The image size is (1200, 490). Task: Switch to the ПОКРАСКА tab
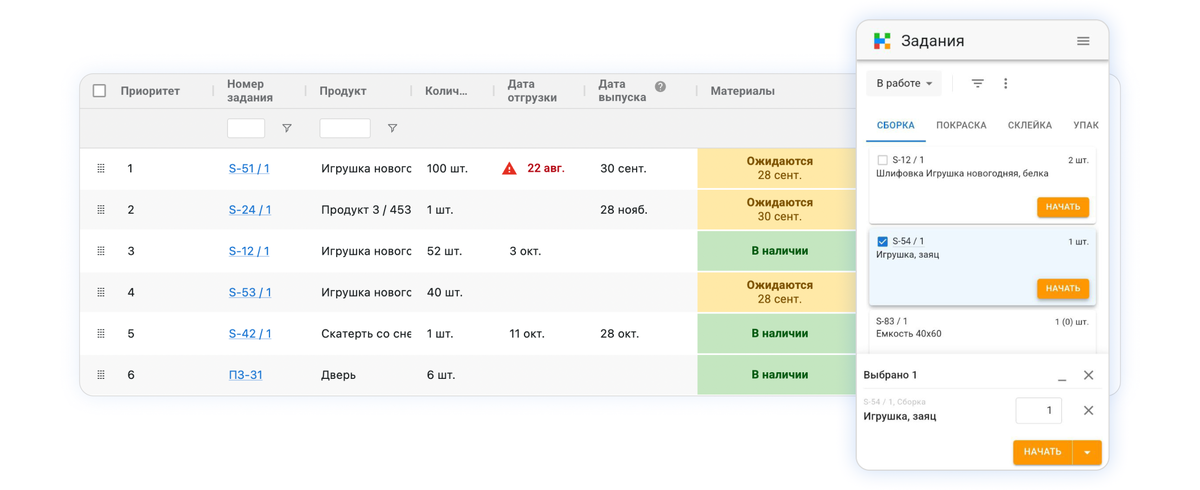click(961, 125)
